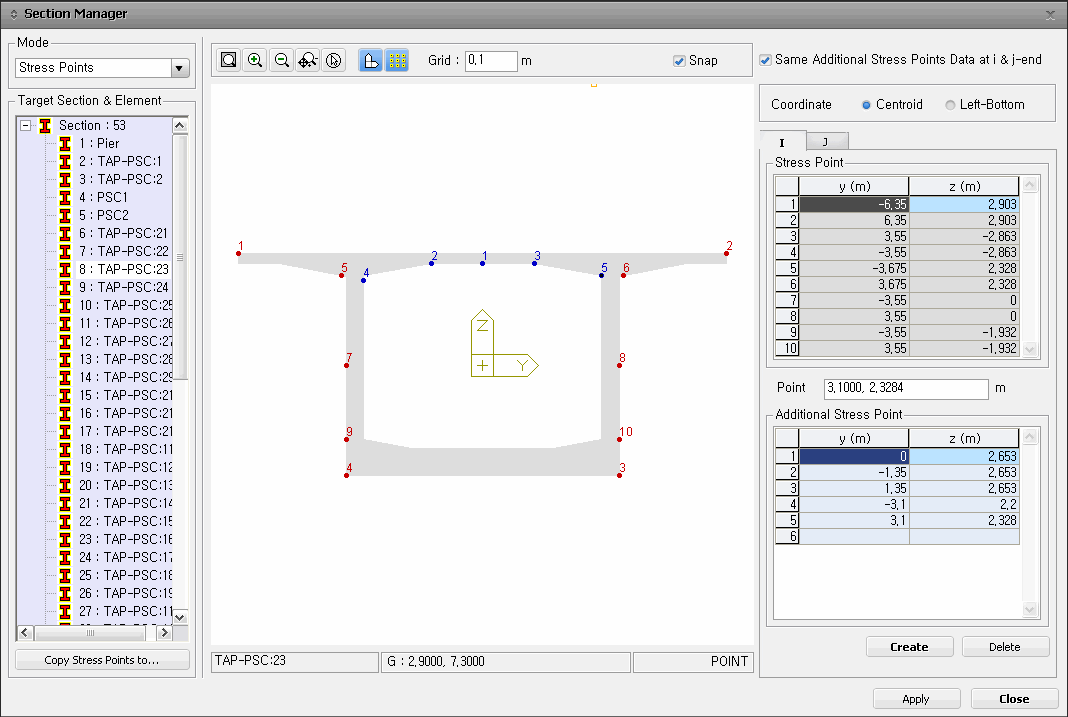Close the Section Manager window

pyautogui.click(x=1050, y=15)
